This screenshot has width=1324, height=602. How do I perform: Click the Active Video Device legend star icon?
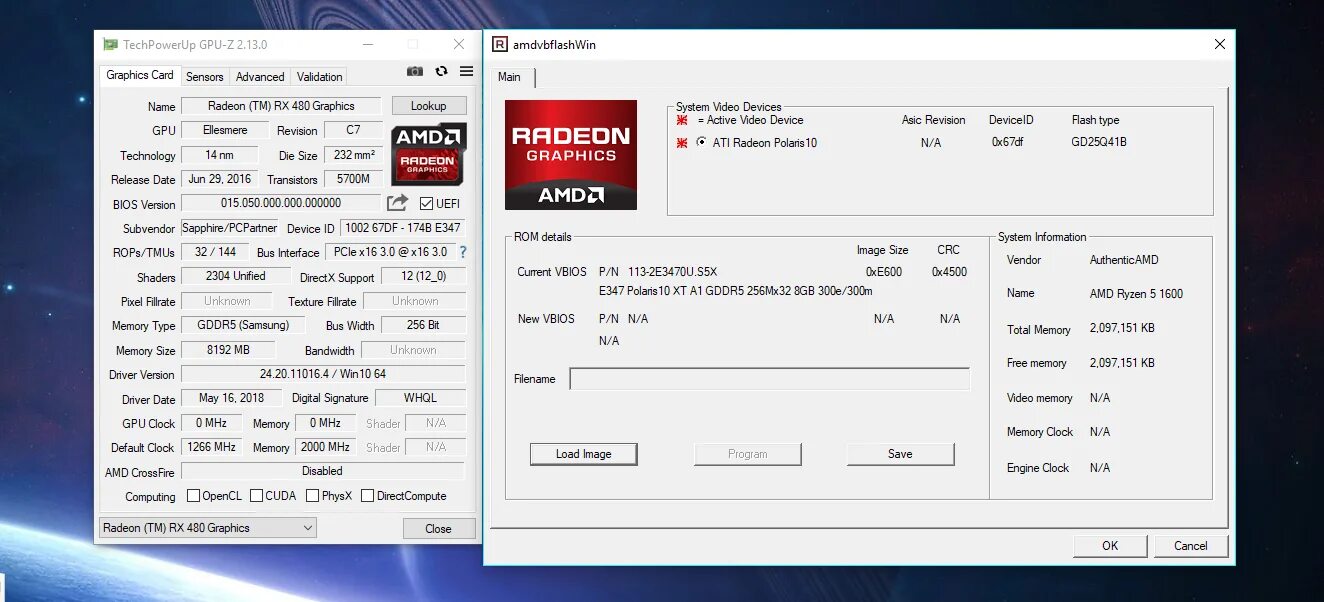pos(682,120)
